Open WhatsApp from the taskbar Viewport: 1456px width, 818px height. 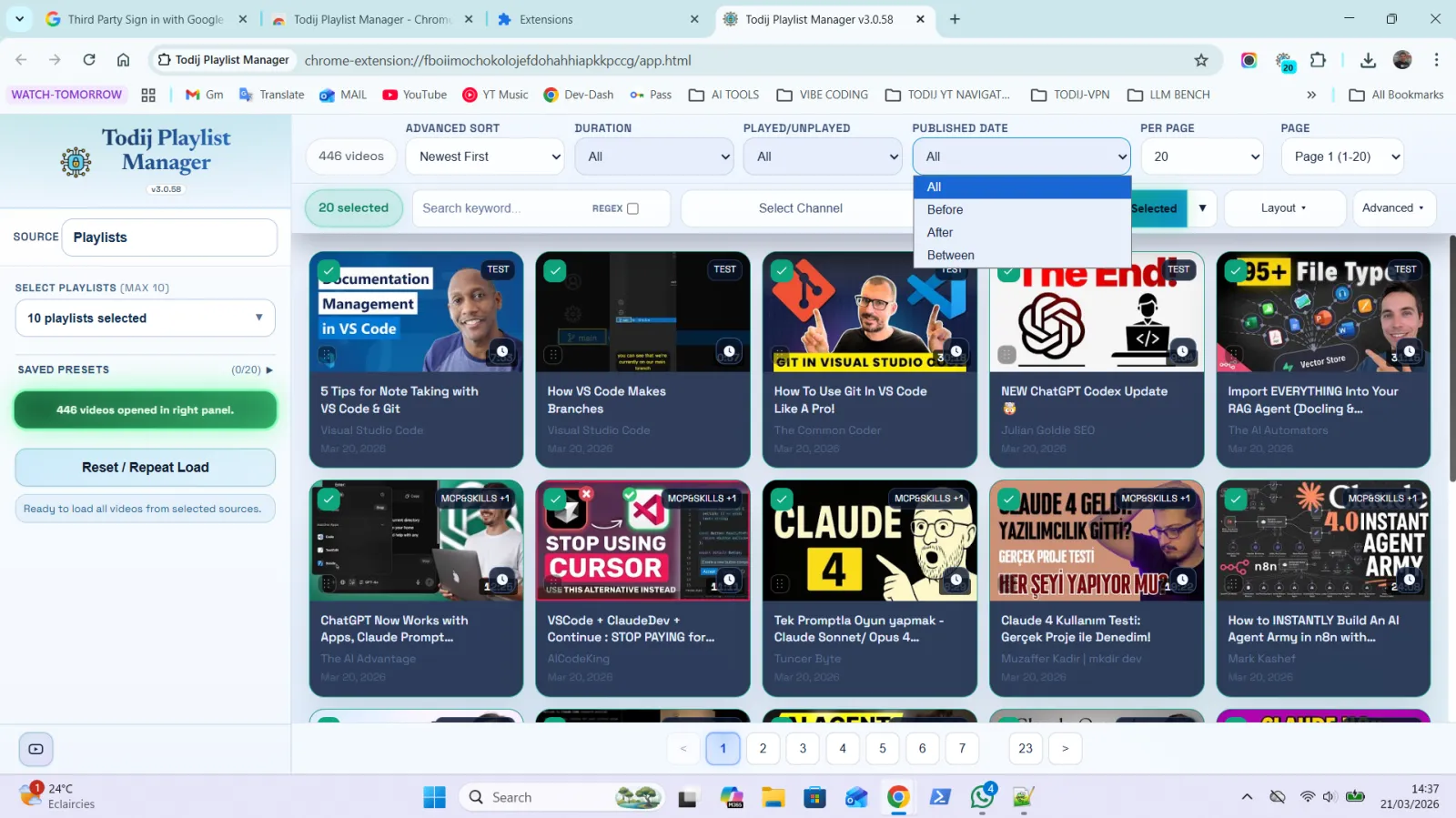pyautogui.click(x=983, y=797)
